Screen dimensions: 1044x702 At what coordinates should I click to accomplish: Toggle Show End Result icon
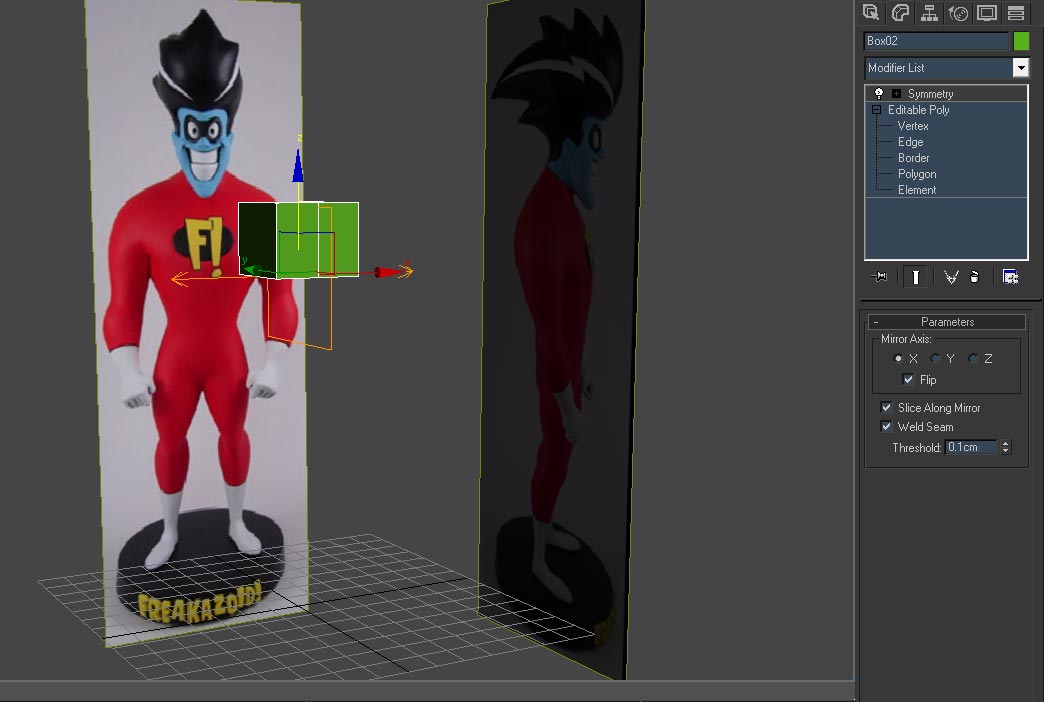915,276
